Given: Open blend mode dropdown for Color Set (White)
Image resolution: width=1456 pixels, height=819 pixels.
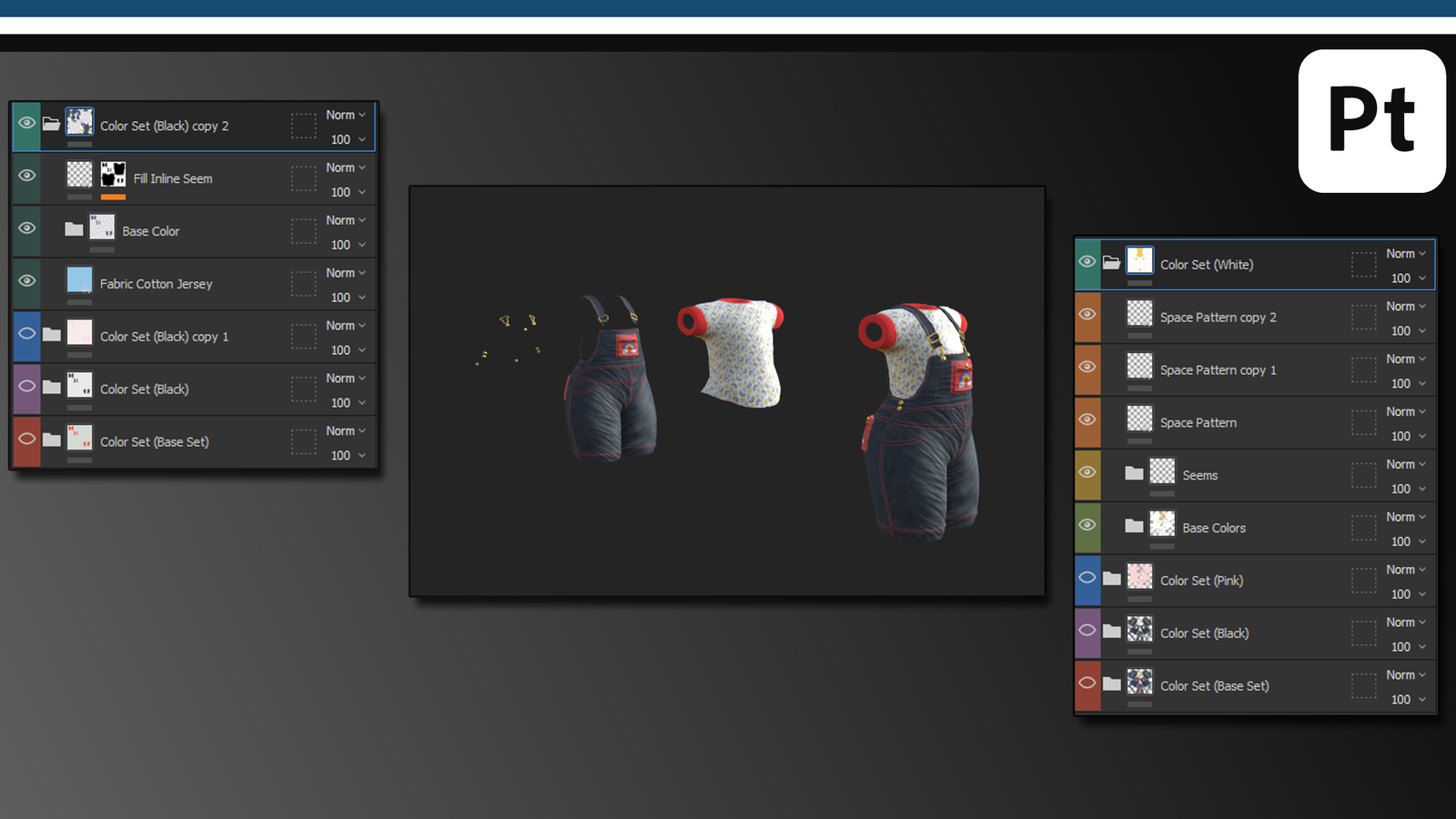Looking at the screenshot, I should tap(1406, 254).
